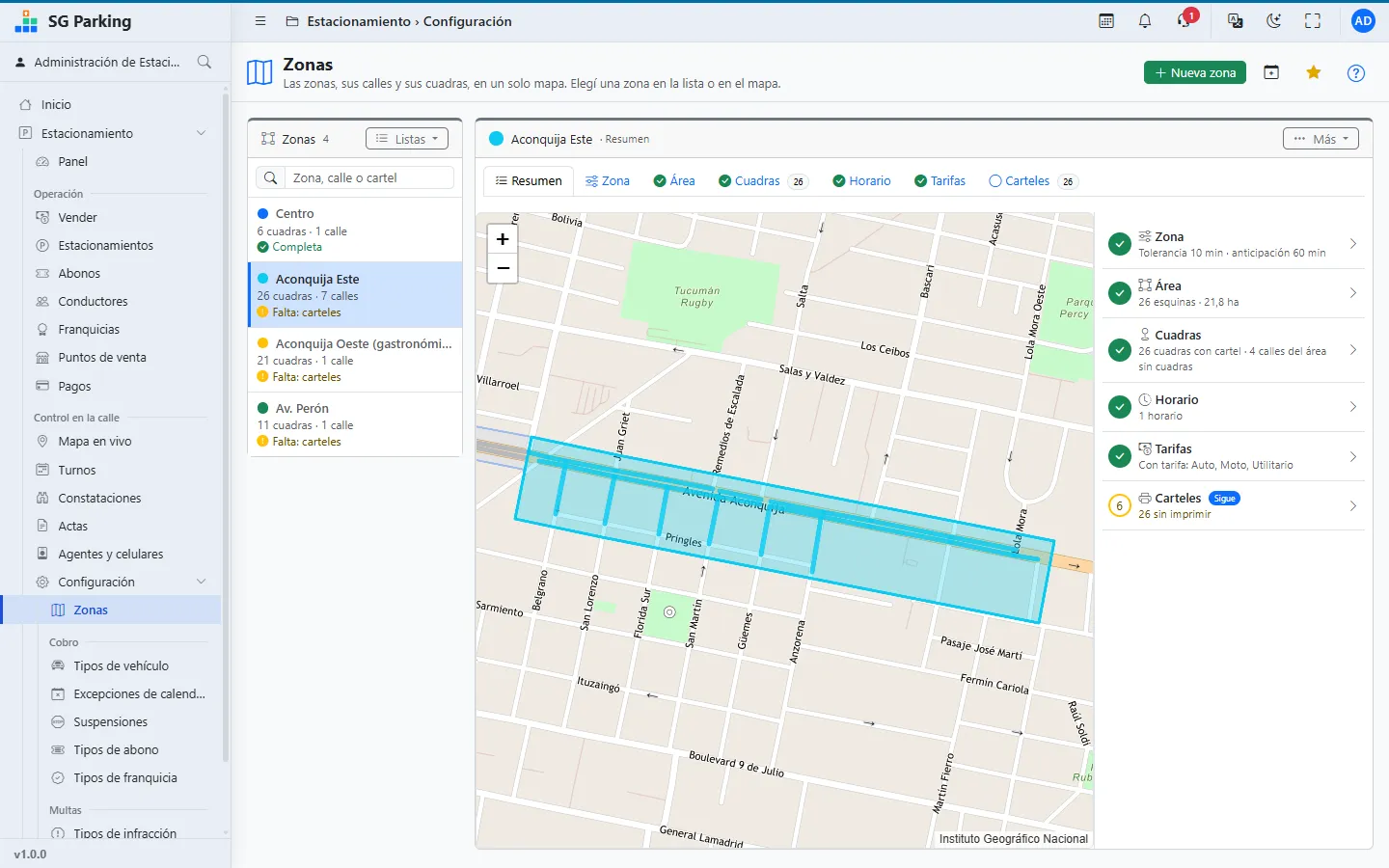Open the language translation icon
Screen dimensions: 1389x868
1235,21
